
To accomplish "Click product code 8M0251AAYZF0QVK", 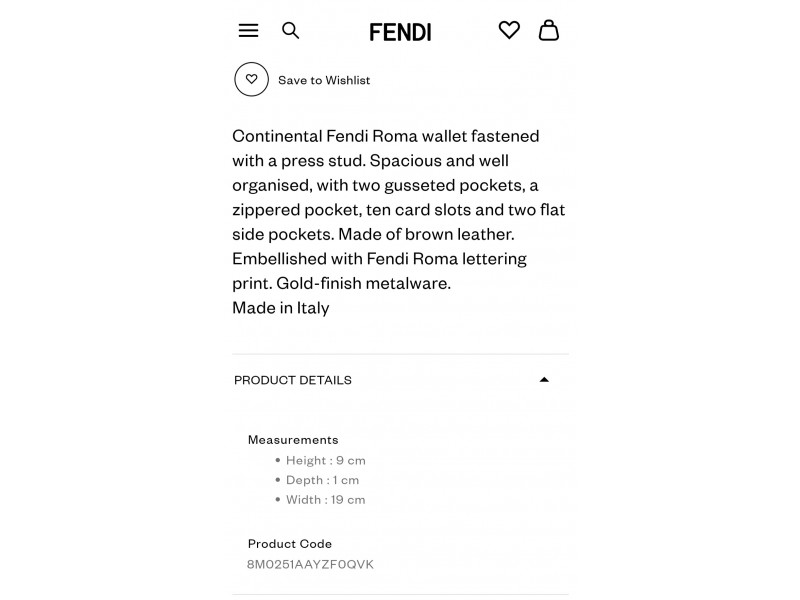I will (x=310, y=564).
